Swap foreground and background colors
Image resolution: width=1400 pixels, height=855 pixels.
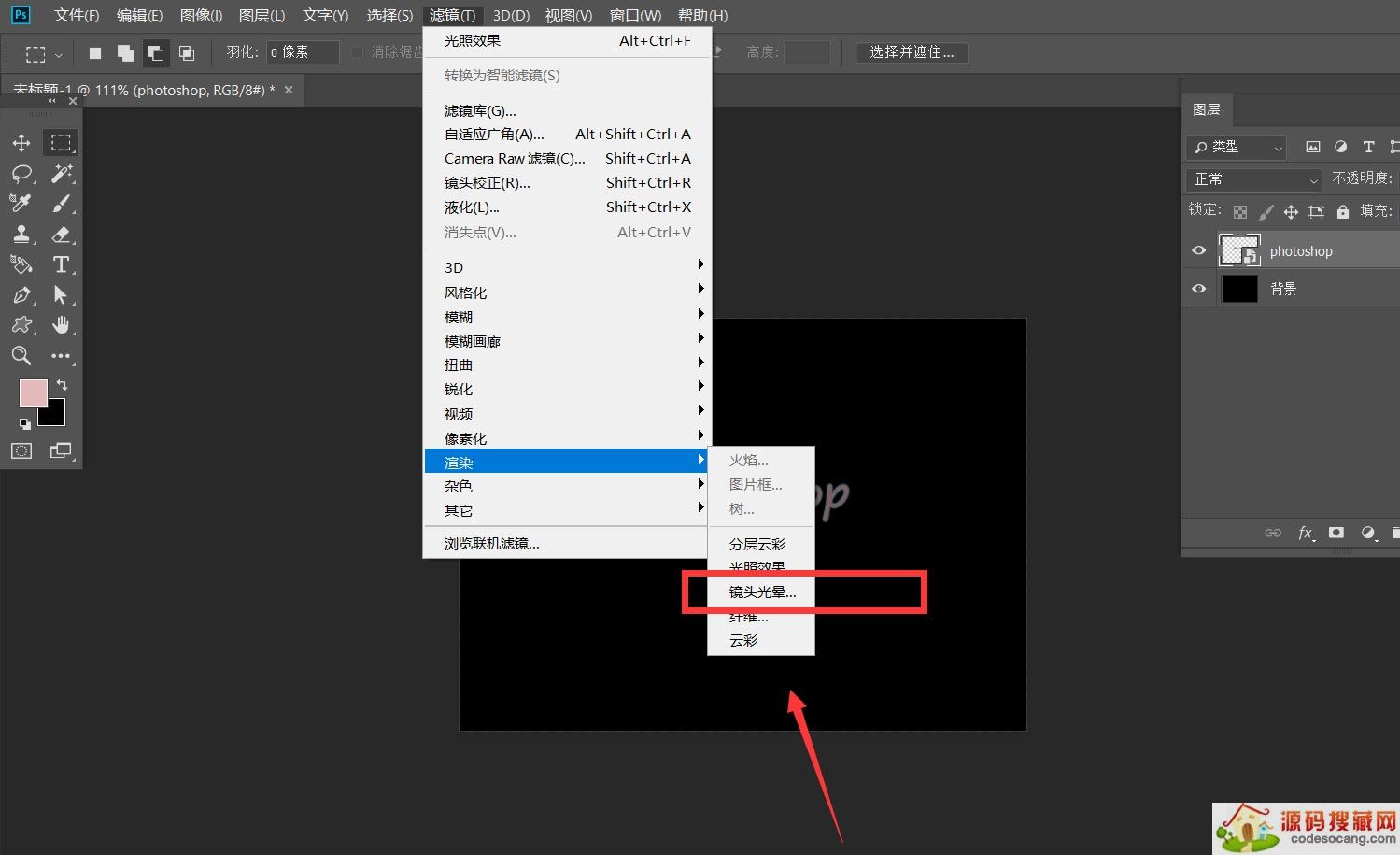[x=62, y=385]
